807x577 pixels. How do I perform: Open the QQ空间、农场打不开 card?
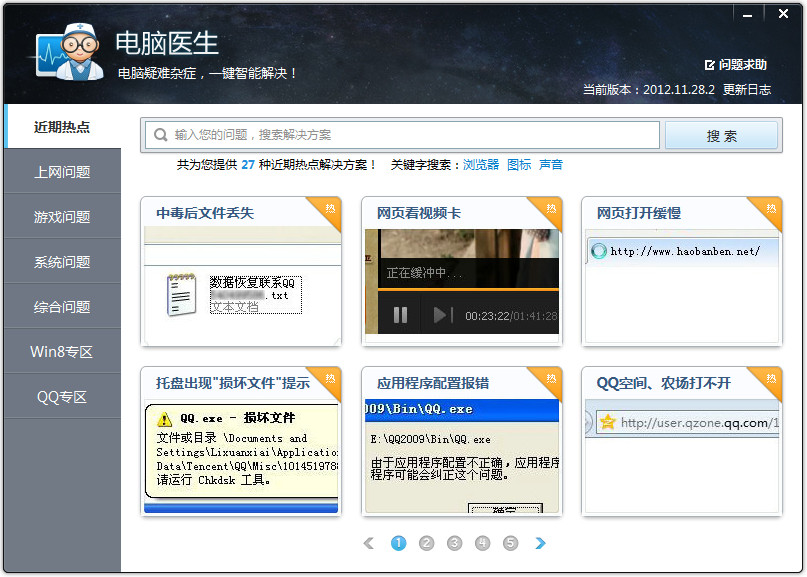click(x=681, y=441)
